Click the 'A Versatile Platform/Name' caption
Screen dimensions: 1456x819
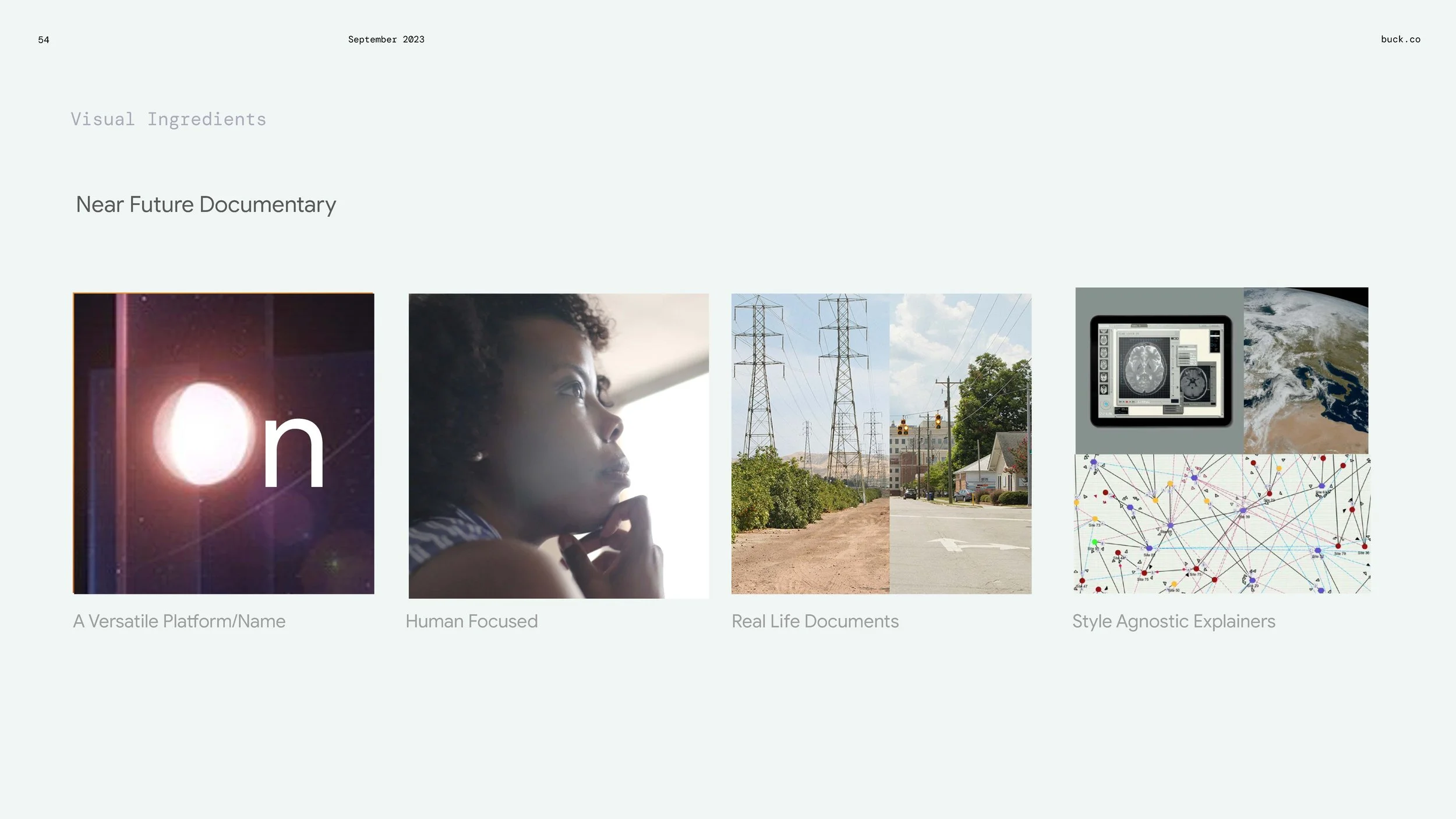click(x=179, y=621)
